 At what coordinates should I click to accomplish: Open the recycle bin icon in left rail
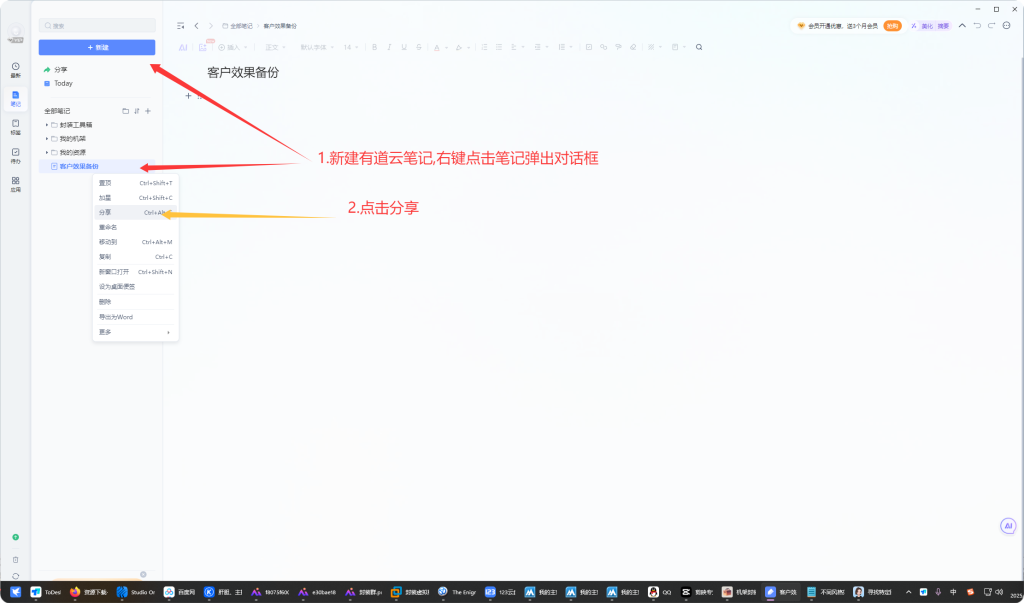tap(16, 560)
